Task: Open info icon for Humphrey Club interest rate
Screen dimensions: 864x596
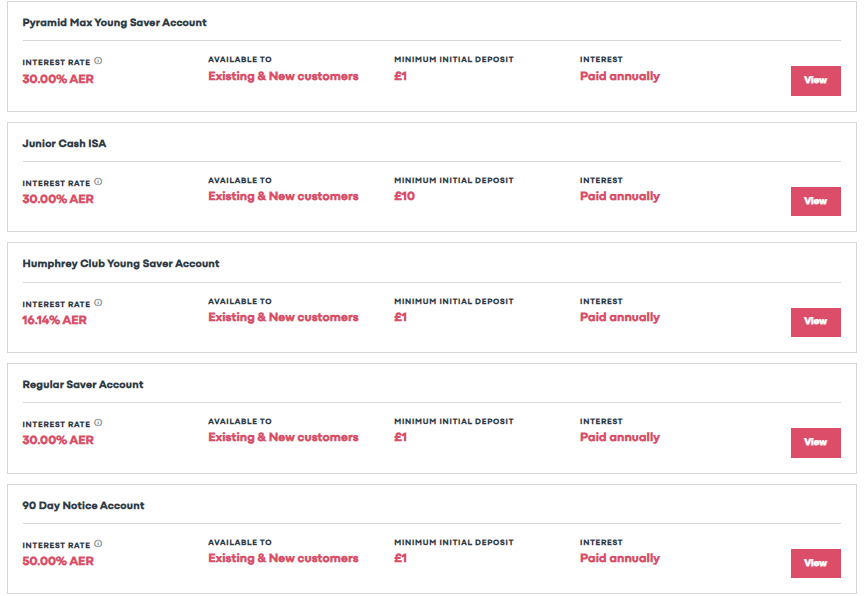Action: (x=98, y=303)
